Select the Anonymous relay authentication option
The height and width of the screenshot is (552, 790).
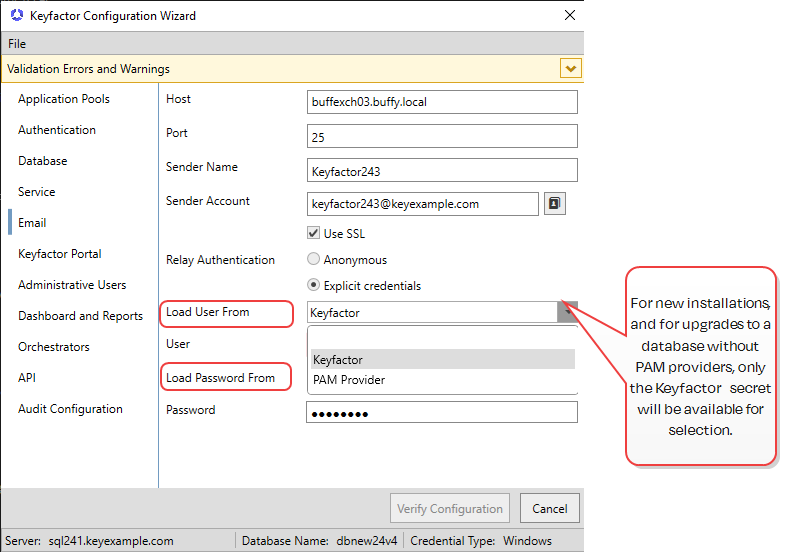point(314,260)
